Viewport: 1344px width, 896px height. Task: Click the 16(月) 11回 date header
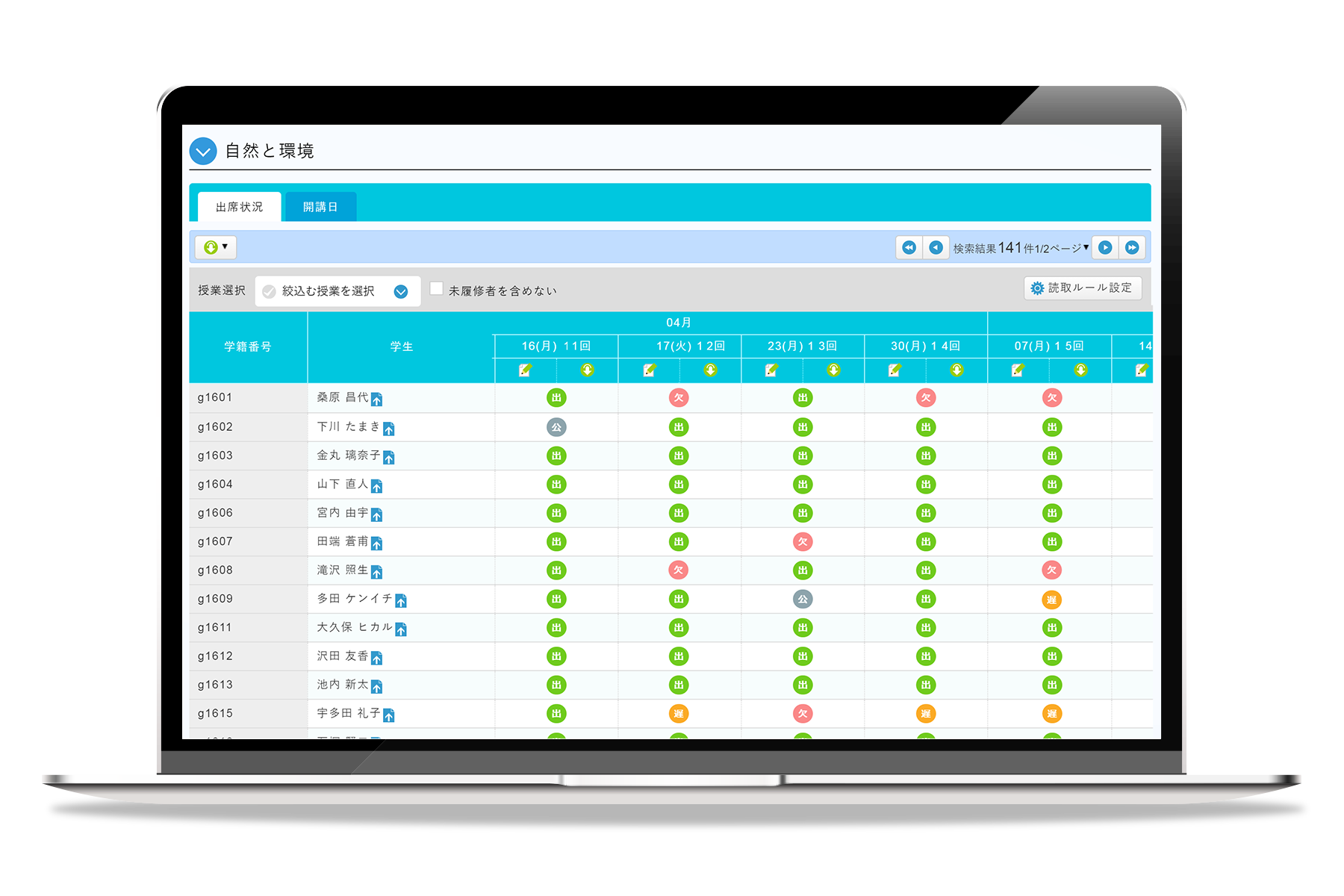556,346
